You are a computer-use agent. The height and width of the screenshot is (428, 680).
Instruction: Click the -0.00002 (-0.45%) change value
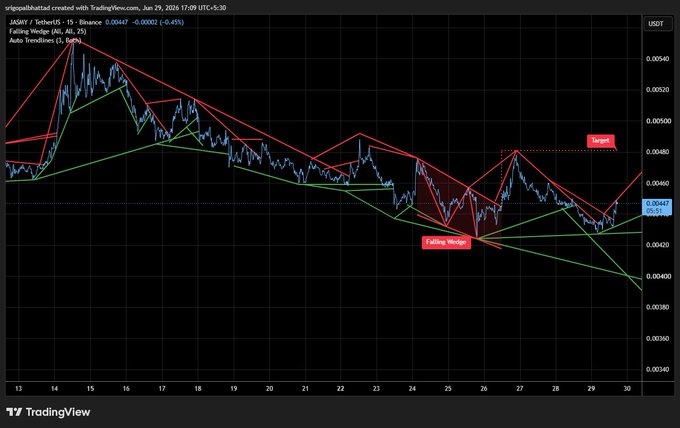(158, 22)
